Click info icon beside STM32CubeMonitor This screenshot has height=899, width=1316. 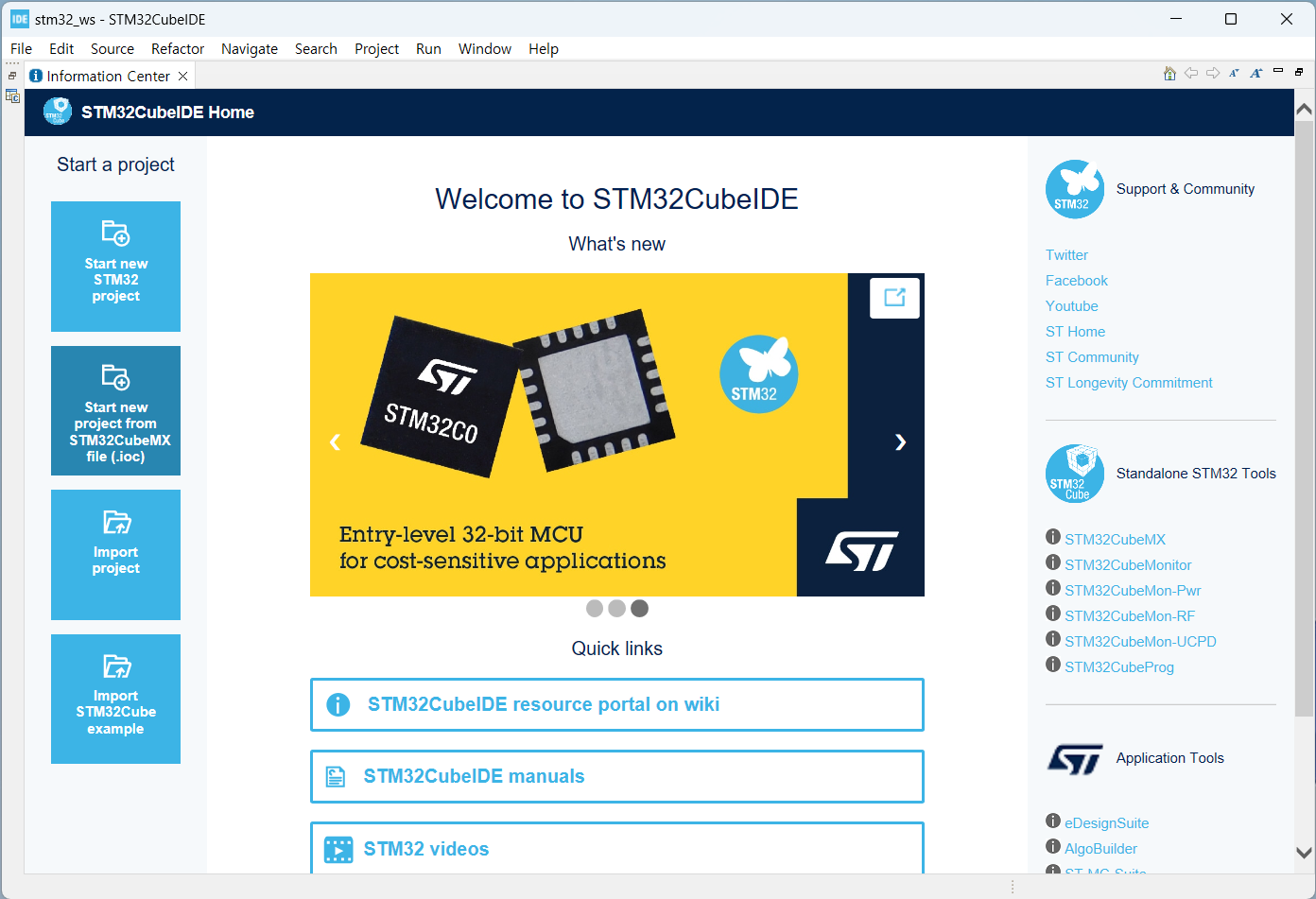[1053, 562]
